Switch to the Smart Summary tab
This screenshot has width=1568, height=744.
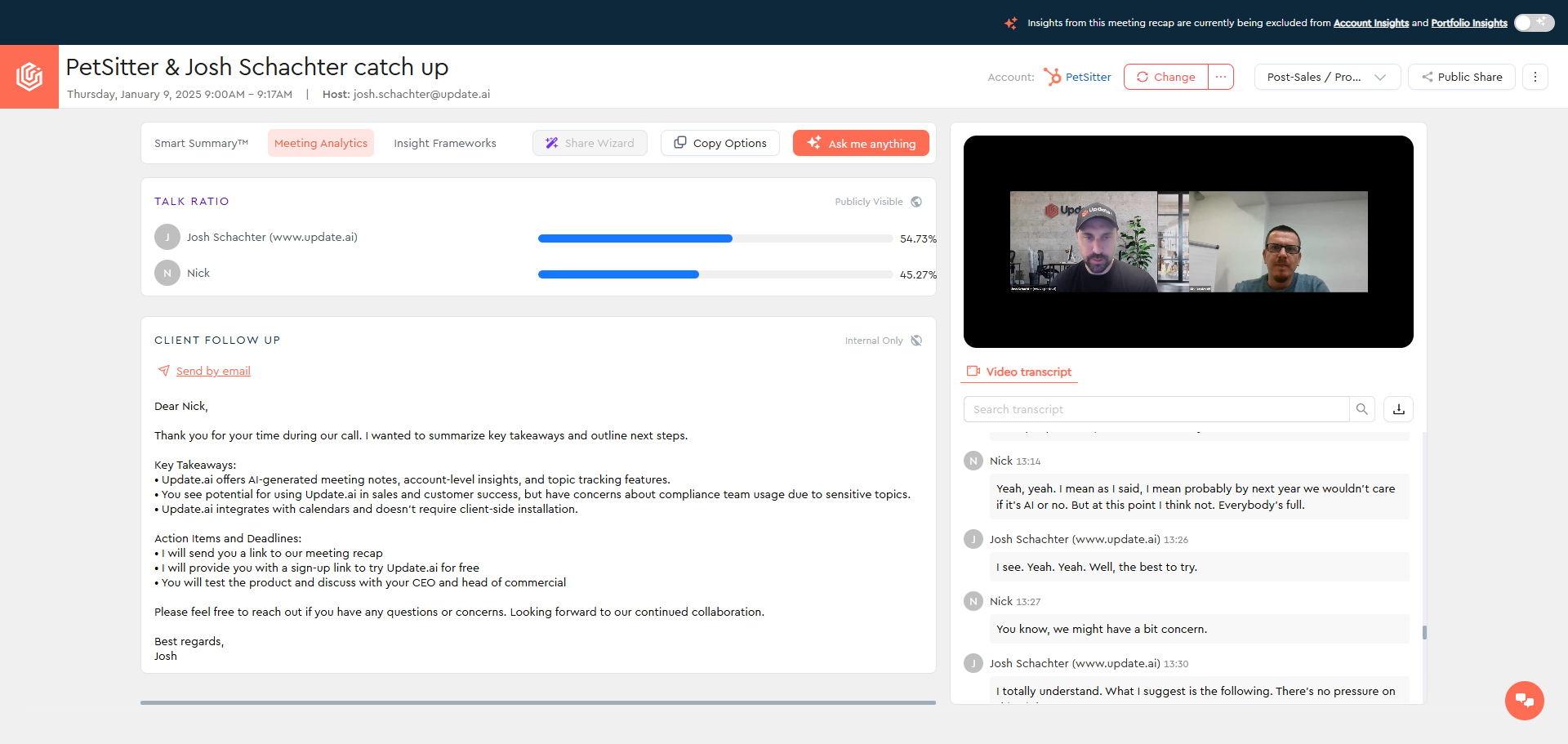(201, 143)
